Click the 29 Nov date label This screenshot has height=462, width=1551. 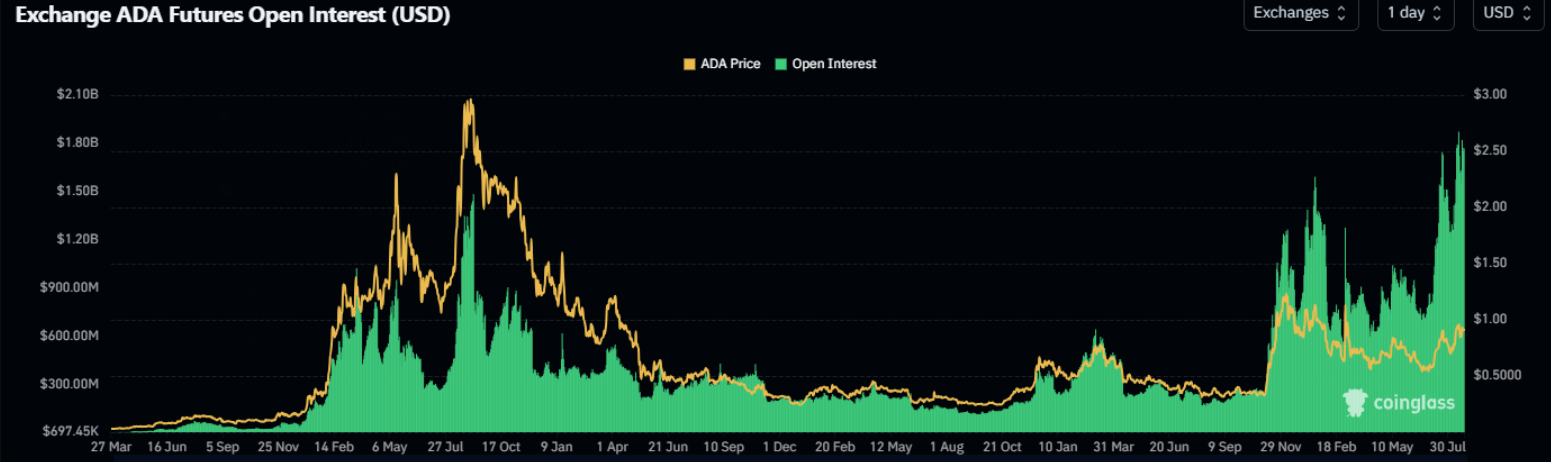tap(1280, 448)
